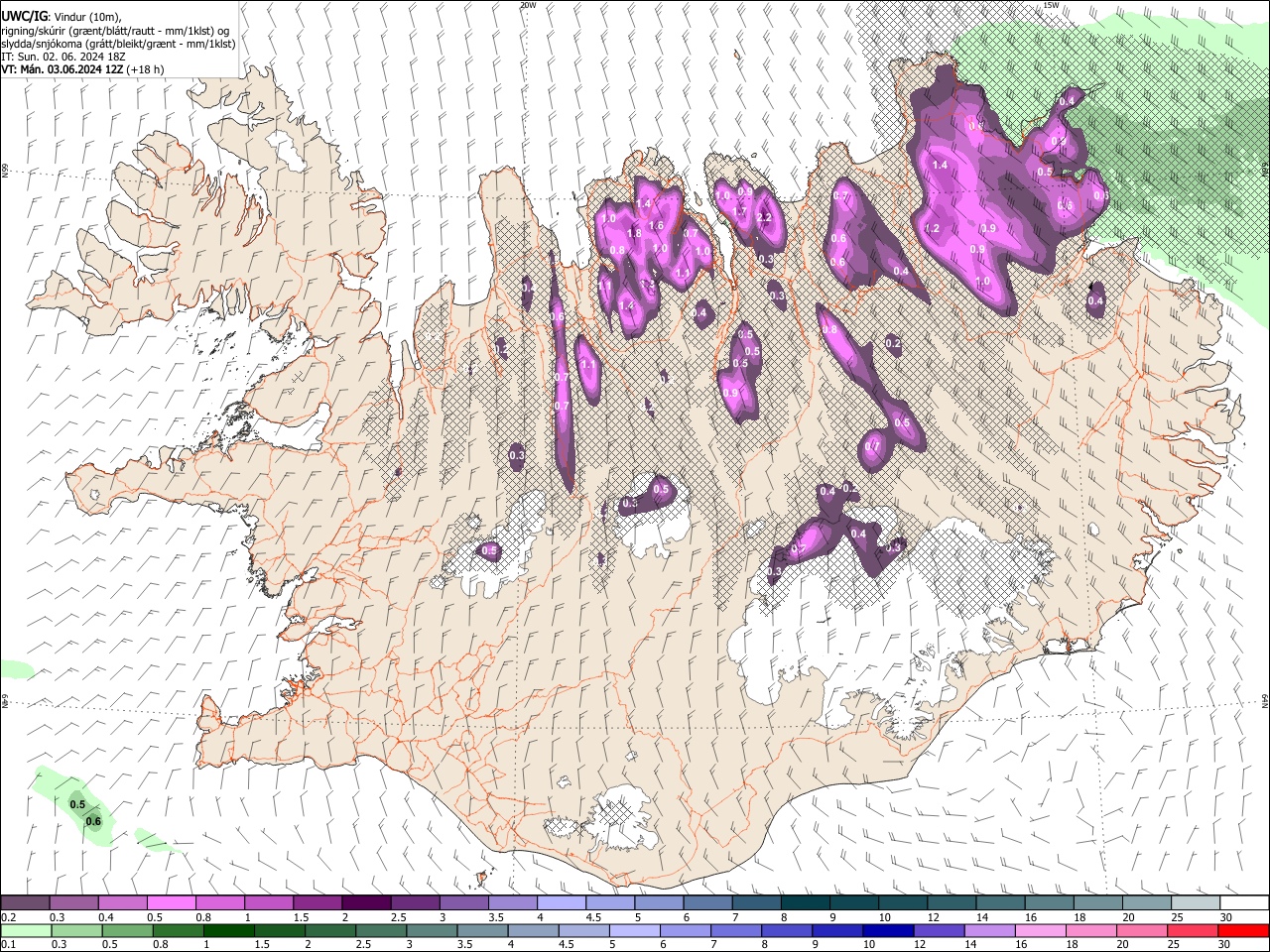Pick the pale green 0.1 swatch in rain scale
Image resolution: width=1270 pixels, height=952 pixels.
(x=25, y=930)
